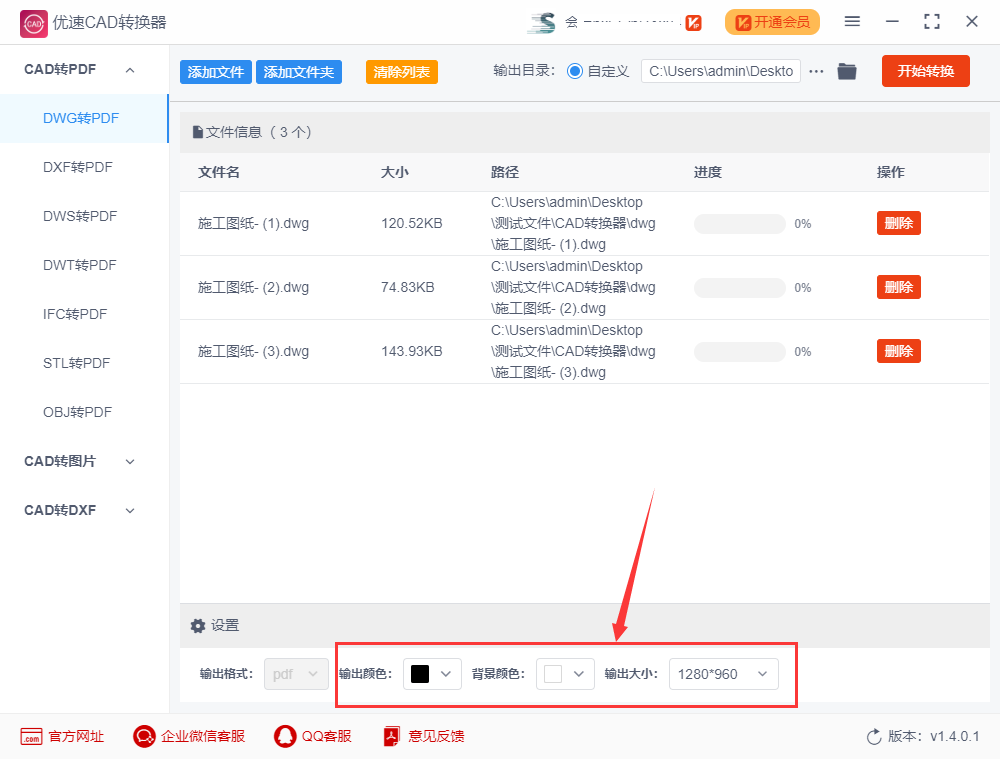Click file name 施工图纸- (3).dwg
Viewport: 1000px width, 760px height.
coord(253,351)
